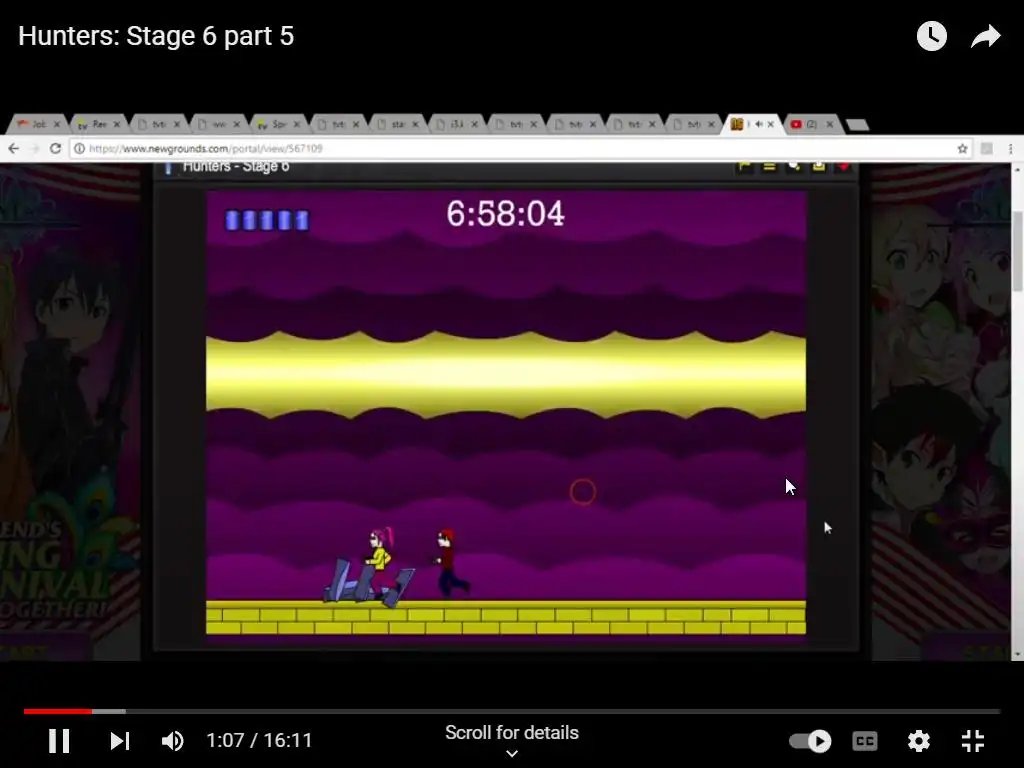Expand the Scroll for details chevron
This screenshot has height=768, width=1024.
click(512, 754)
